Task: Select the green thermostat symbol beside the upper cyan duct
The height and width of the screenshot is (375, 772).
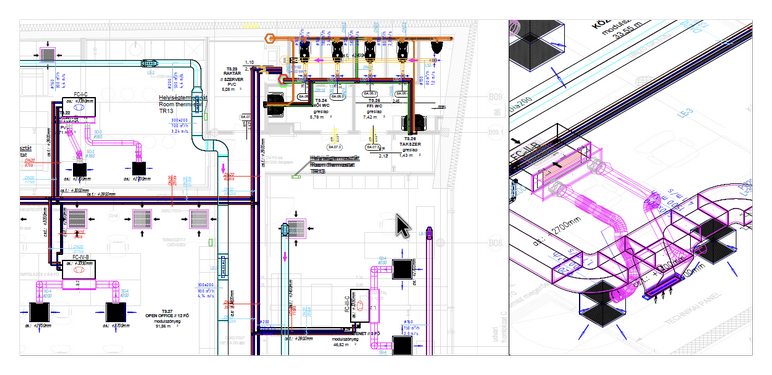Action: tap(206, 117)
